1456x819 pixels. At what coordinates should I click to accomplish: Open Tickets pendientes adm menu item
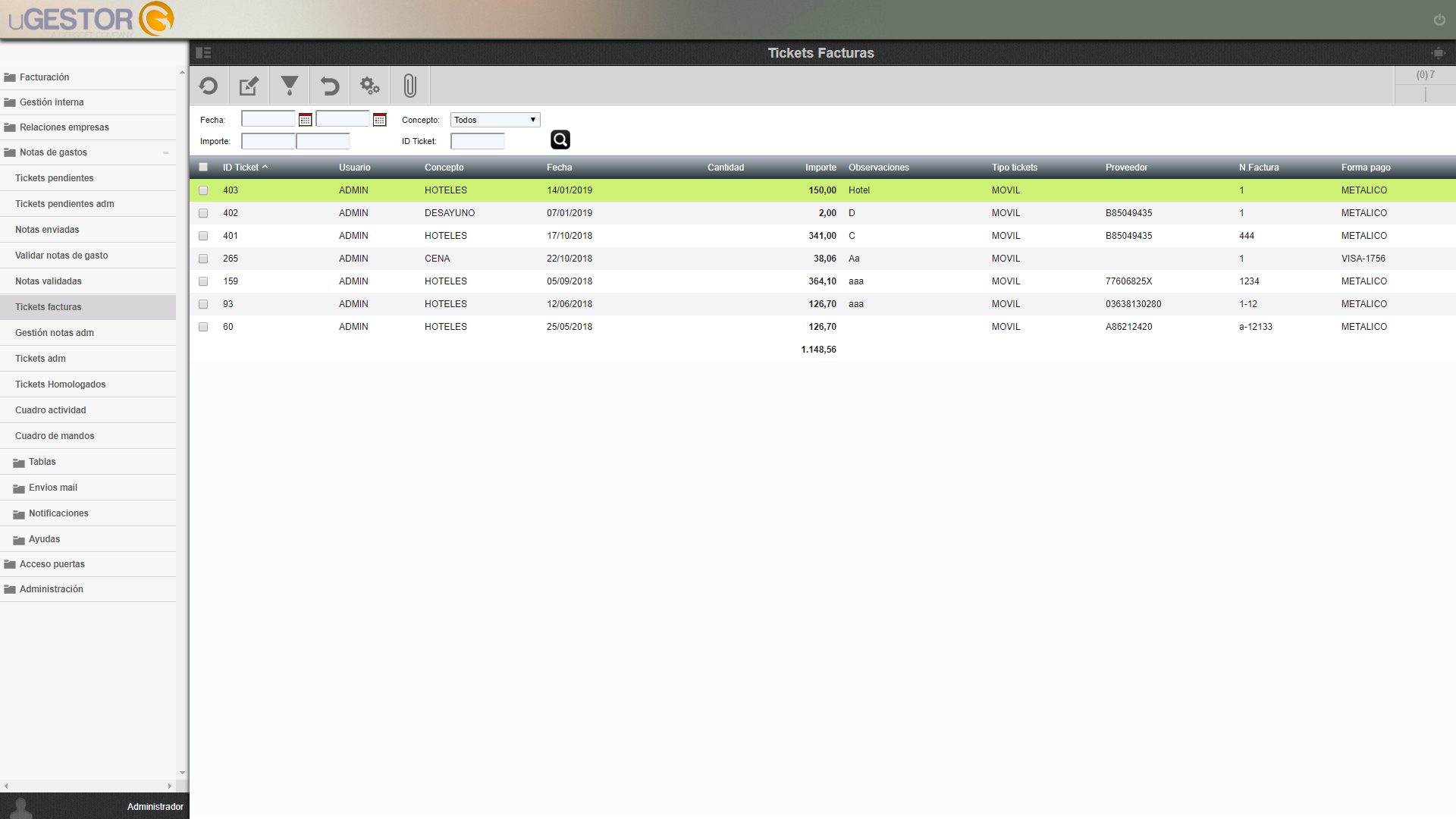pyautogui.click(x=88, y=204)
